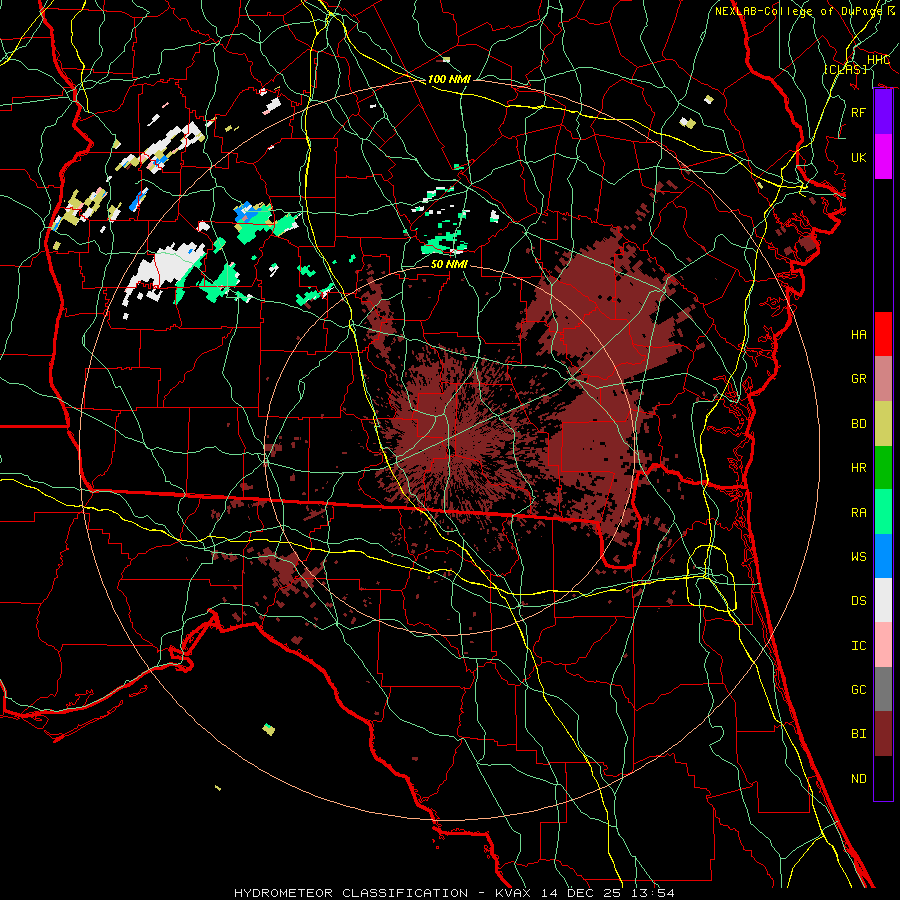
Task: Click the '14 DEC 25' date text
Action: tap(581, 893)
